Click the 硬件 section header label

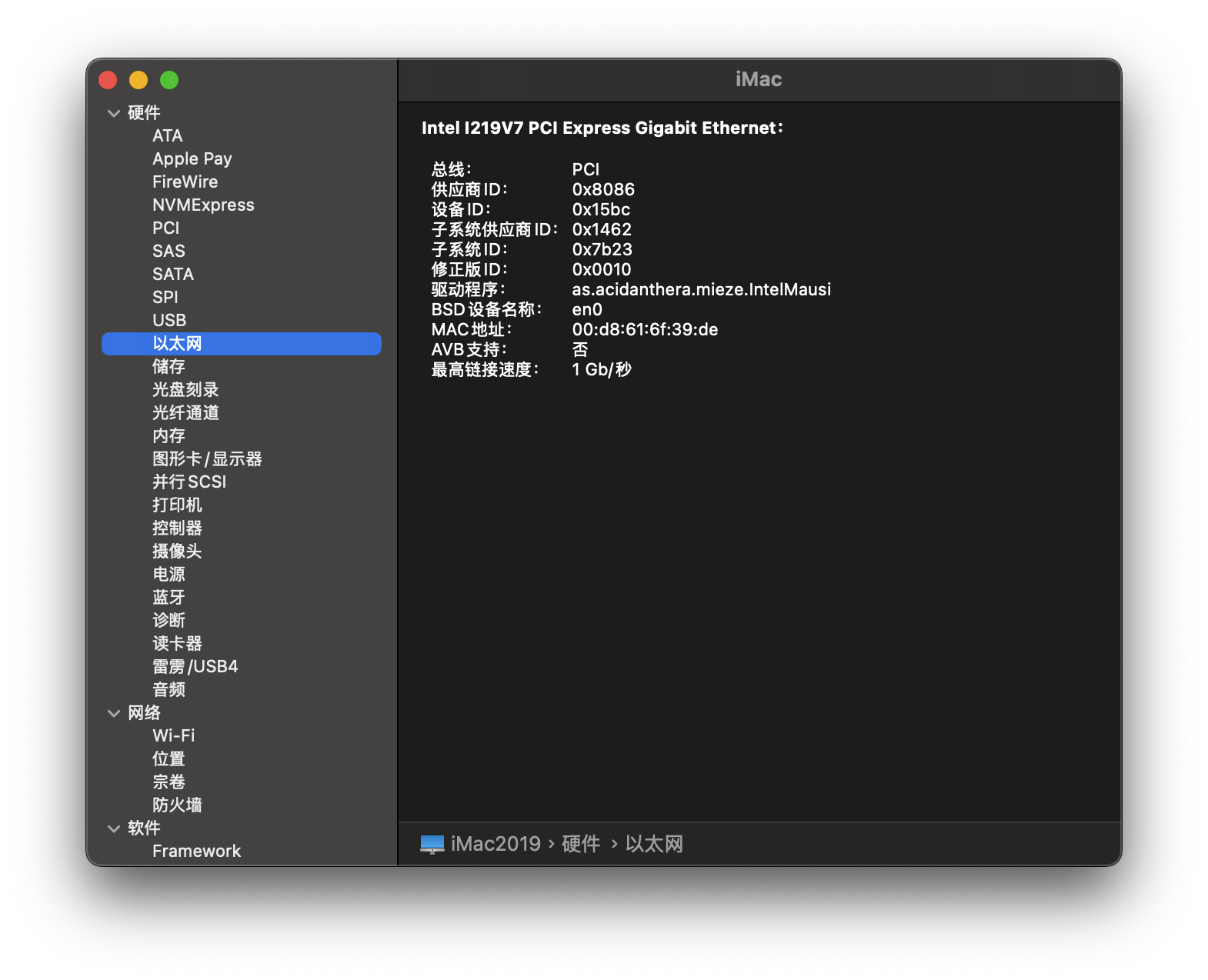[144, 113]
